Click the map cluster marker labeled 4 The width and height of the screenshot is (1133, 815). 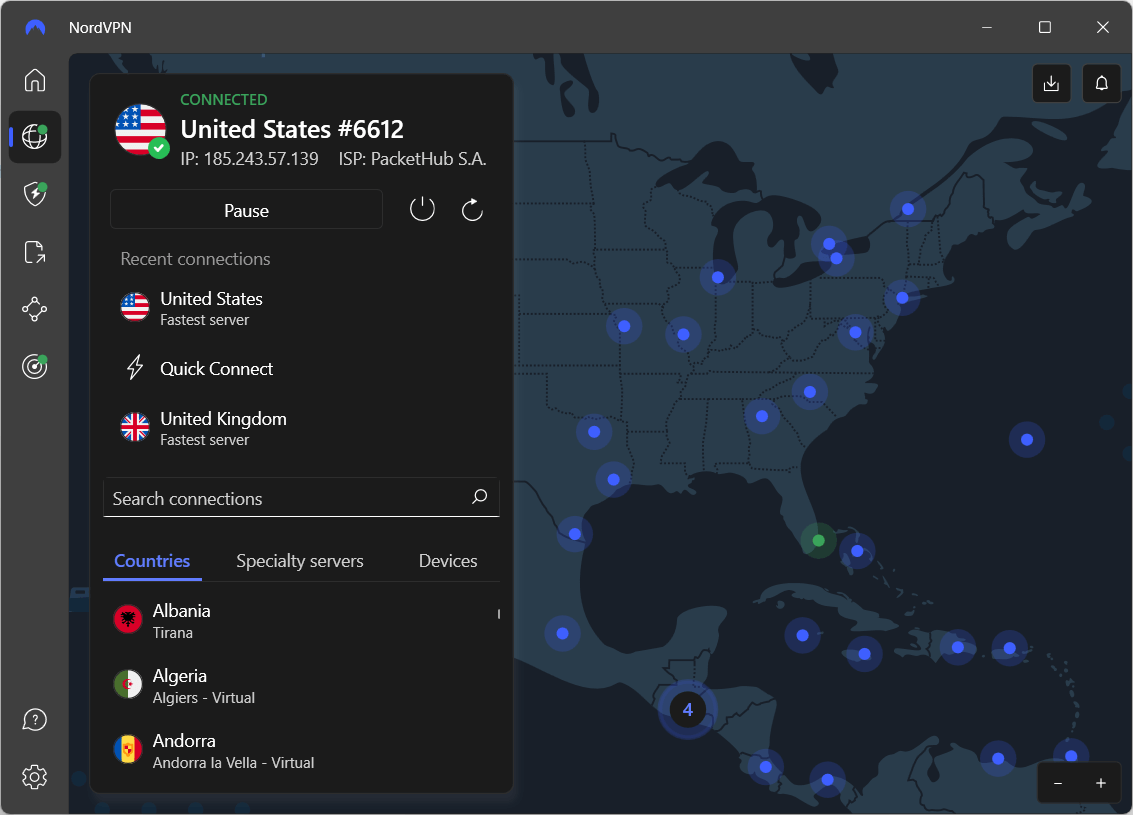click(x=687, y=710)
